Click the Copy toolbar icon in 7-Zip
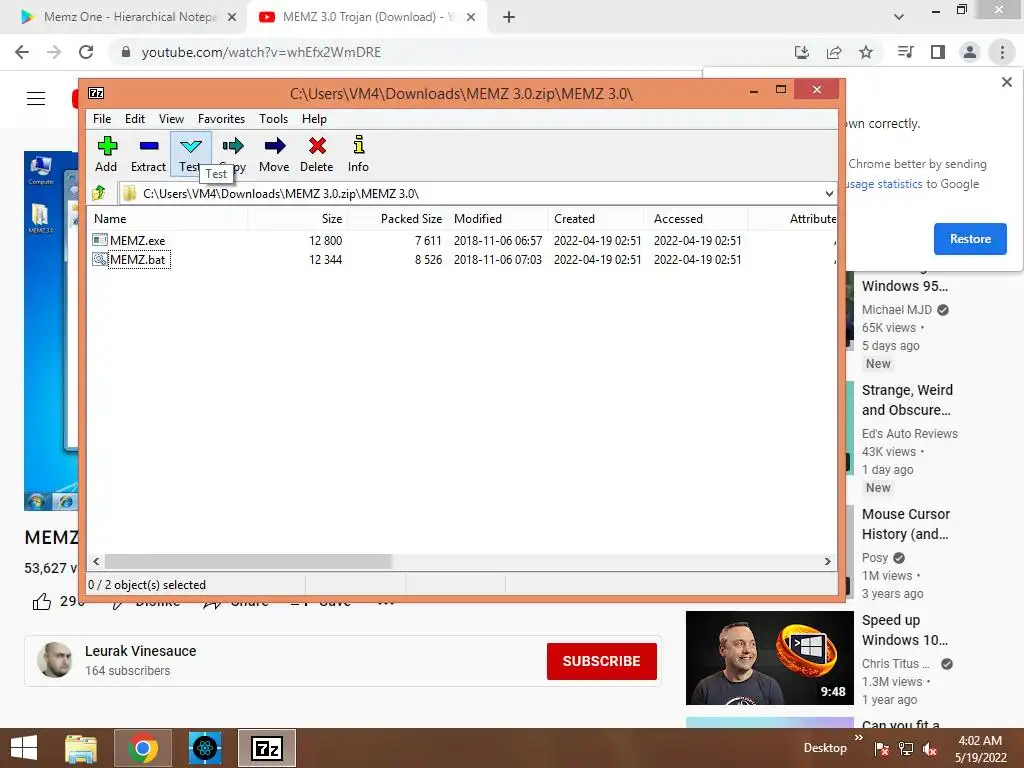Viewport: 1024px width, 768px height. tap(232, 154)
